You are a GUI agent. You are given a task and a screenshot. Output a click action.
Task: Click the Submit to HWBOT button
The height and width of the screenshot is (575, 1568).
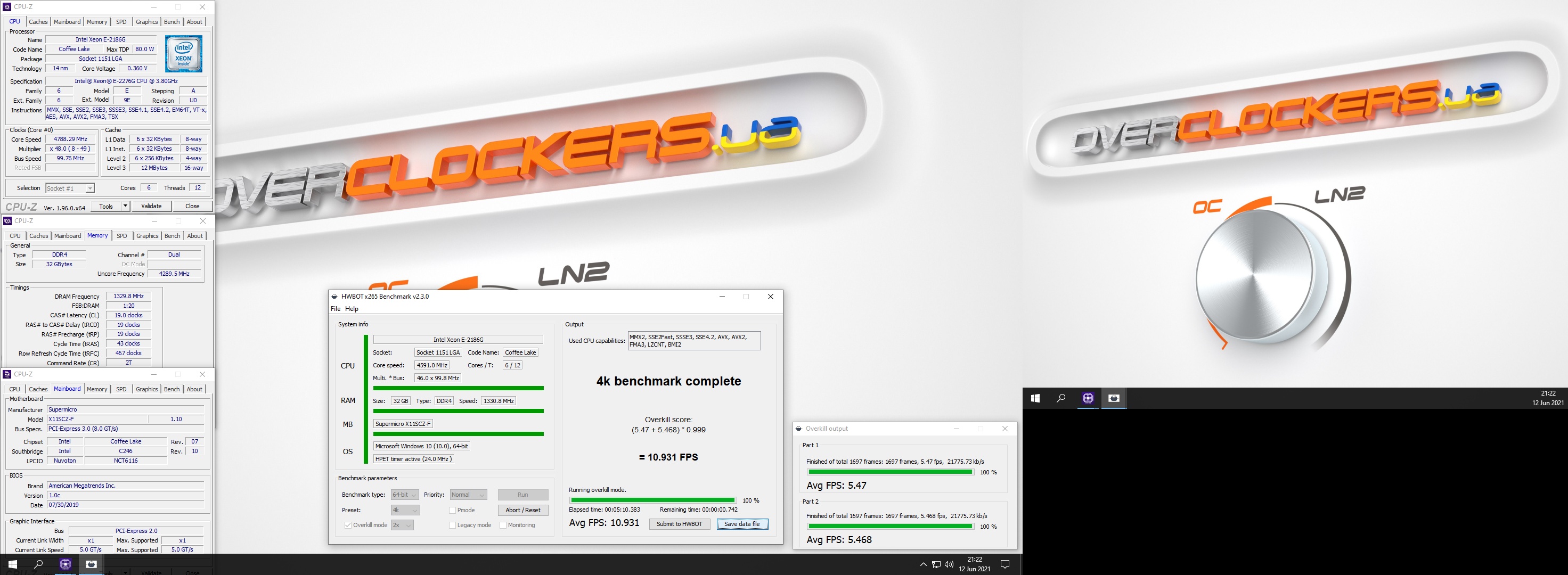(x=679, y=524)
